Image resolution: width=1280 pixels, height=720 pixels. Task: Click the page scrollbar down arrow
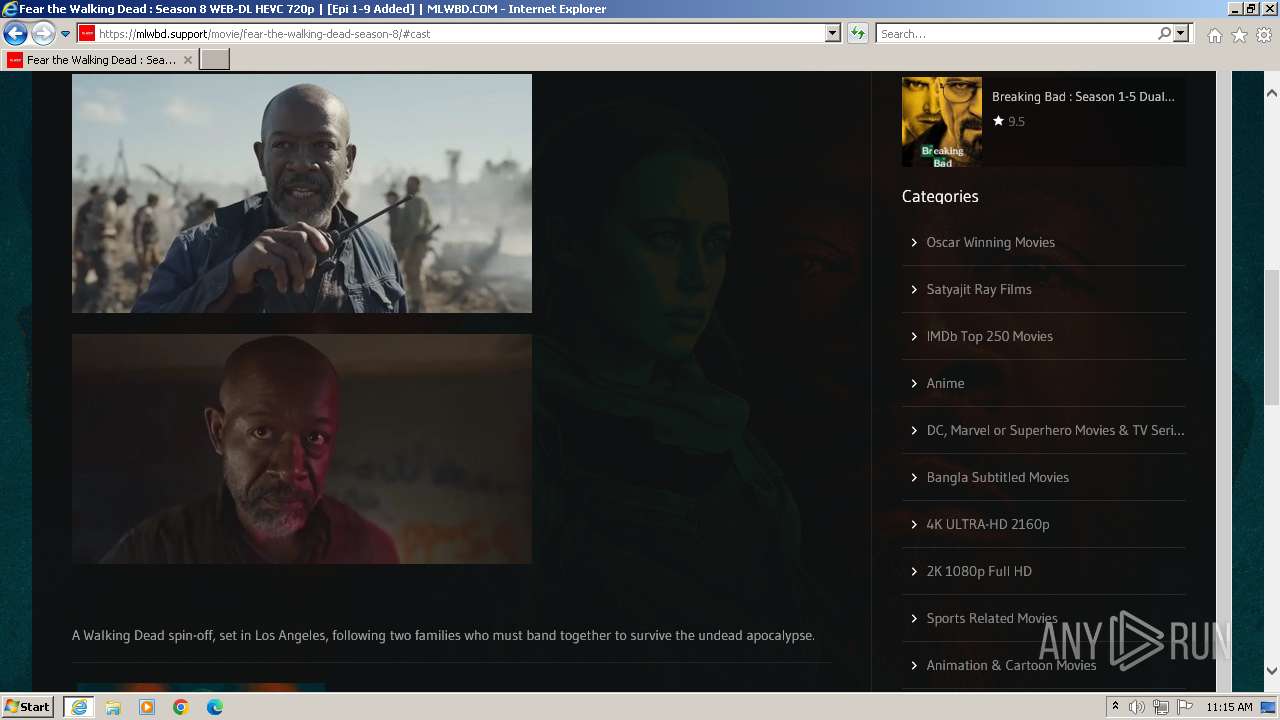point(1271,671)
